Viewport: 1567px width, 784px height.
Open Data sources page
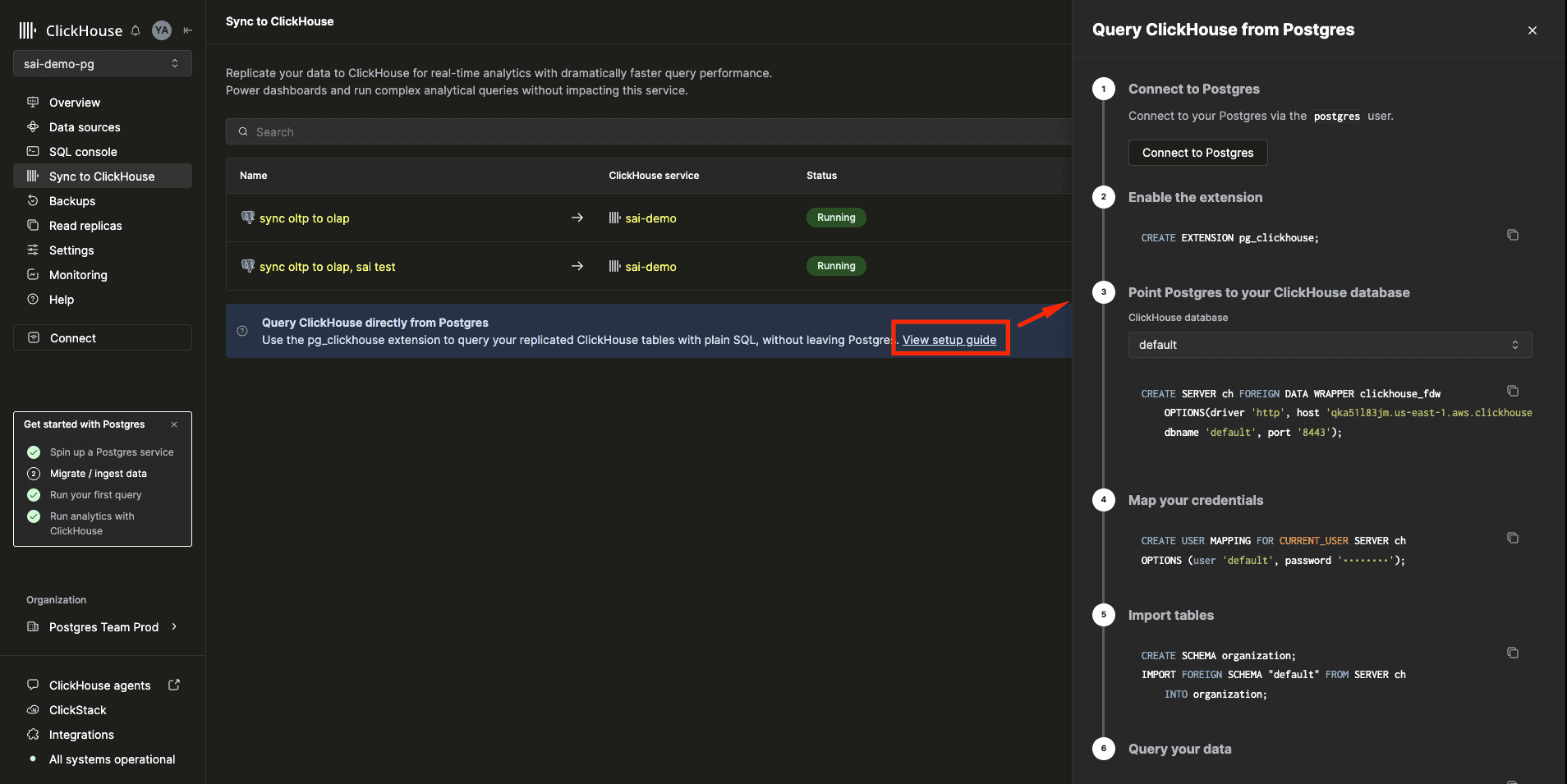103,127
